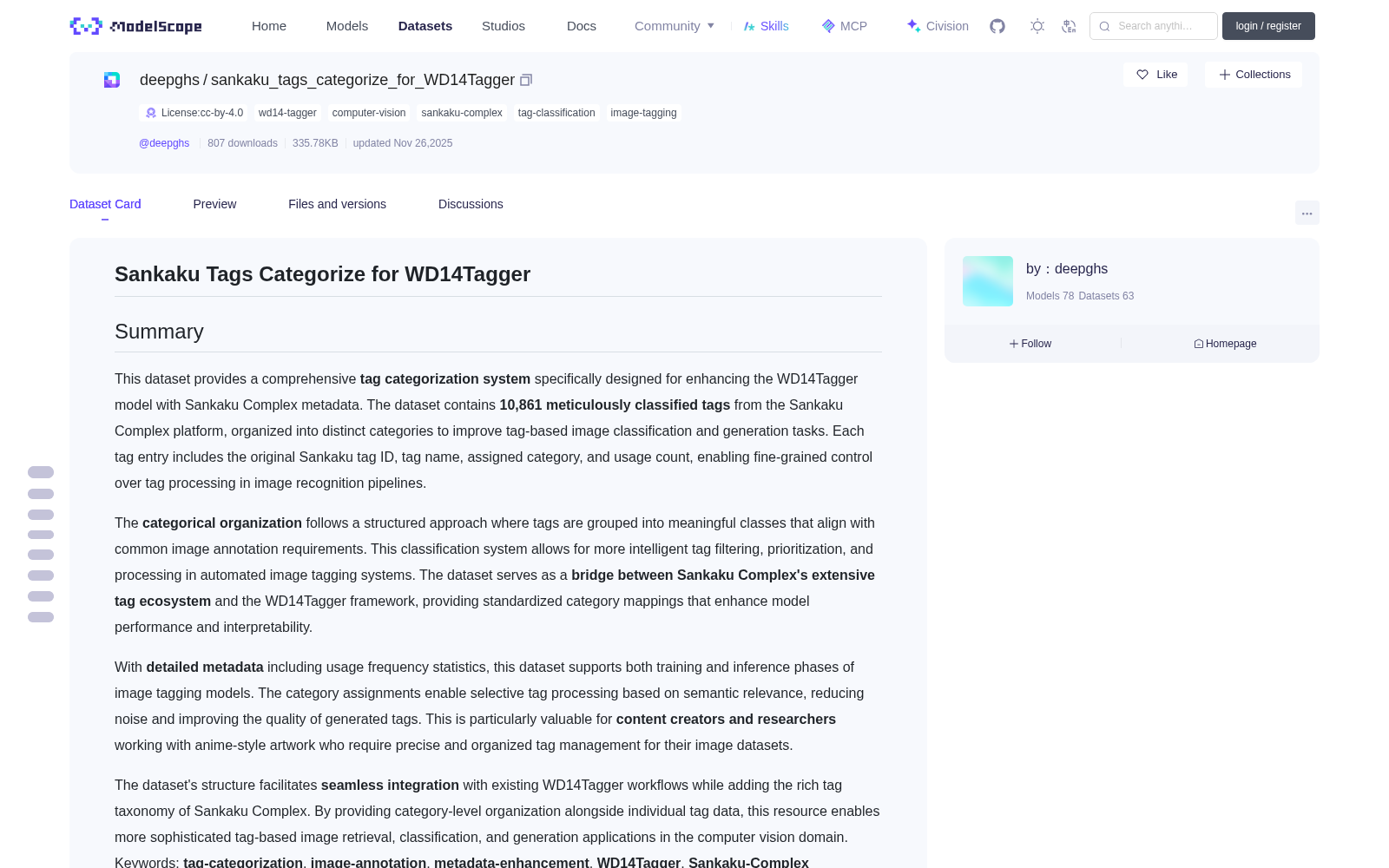Click the last outline marker in left sidebar
This screenshot has height=868, width=1389.
pyautogui.click(x=41, y=617)
